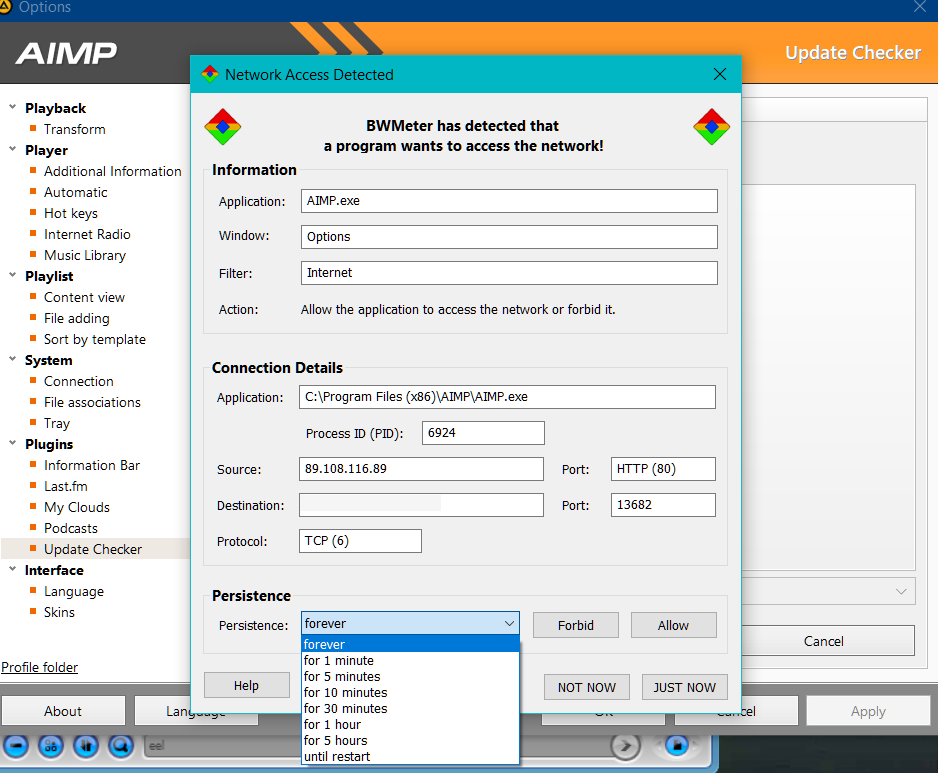938x773 pixels.
Task: Collapse the Player tree section
Action: (x=13, y=149)
